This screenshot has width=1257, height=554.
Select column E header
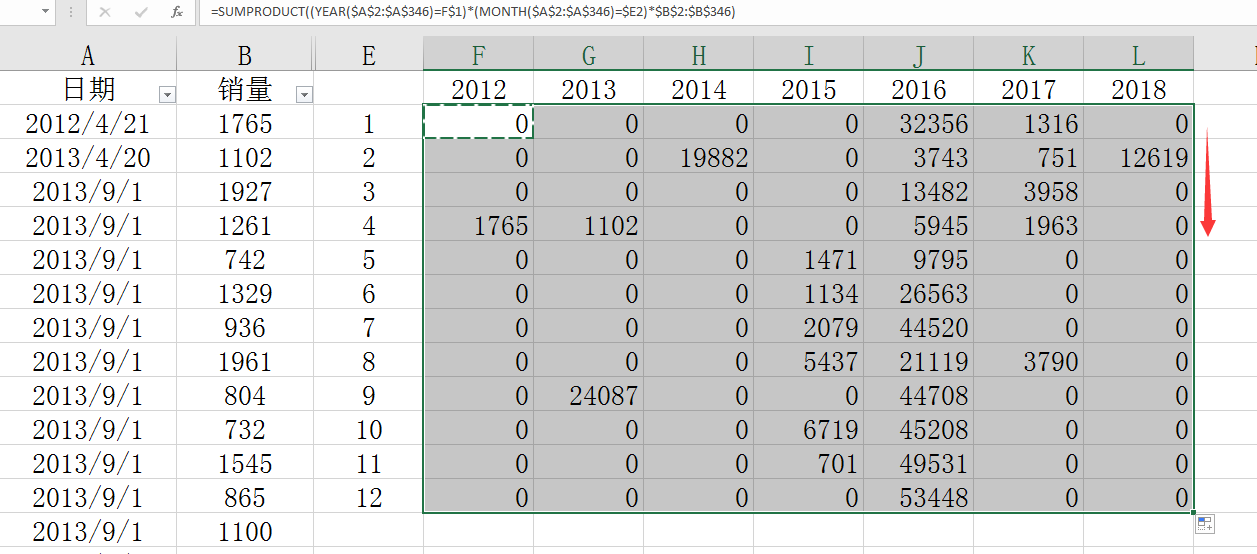click(369, 54)
